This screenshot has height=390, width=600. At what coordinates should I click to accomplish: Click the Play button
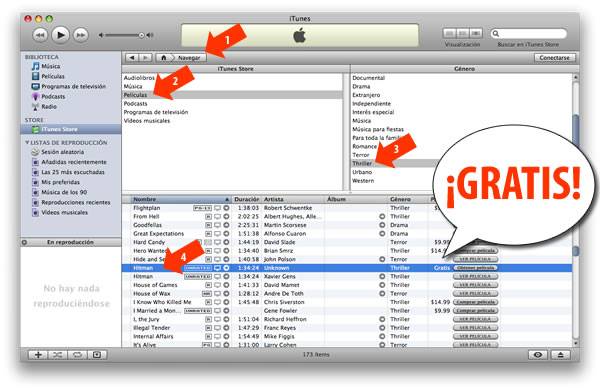point(60,35)
